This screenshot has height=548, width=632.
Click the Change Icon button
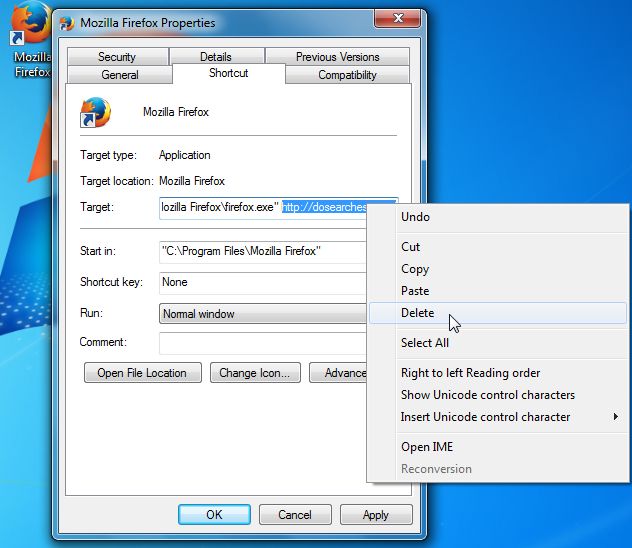(255, 373)
